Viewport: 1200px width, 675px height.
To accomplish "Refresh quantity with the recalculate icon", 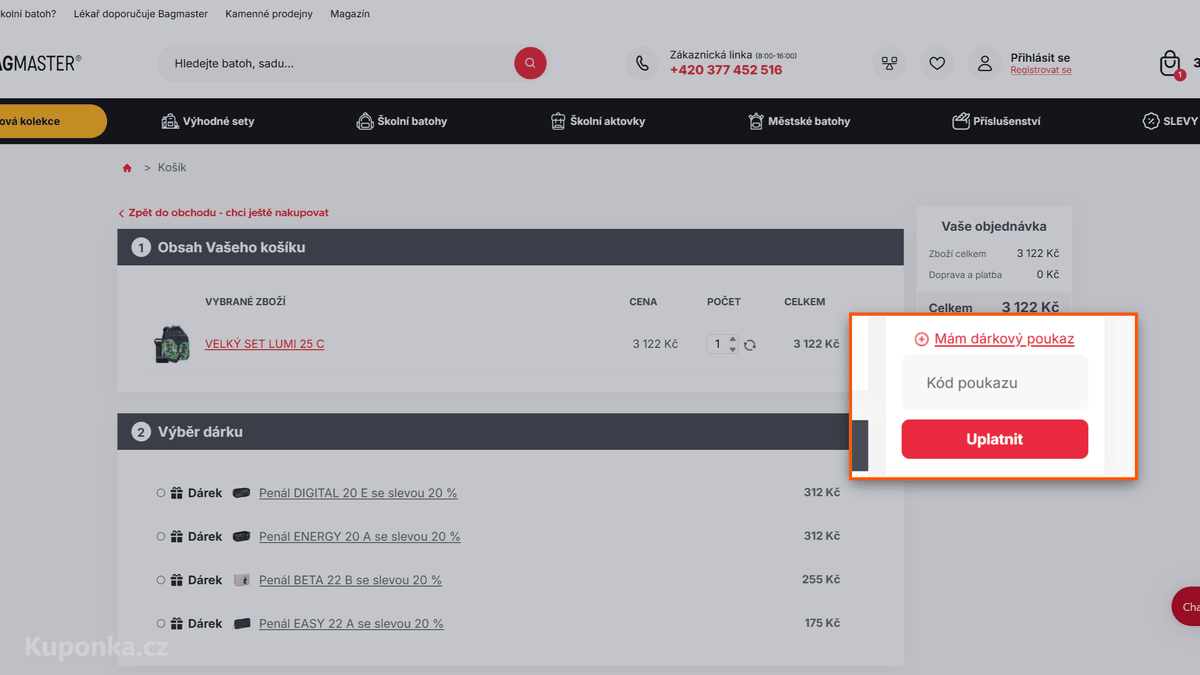I will click(x=750, y=344).
